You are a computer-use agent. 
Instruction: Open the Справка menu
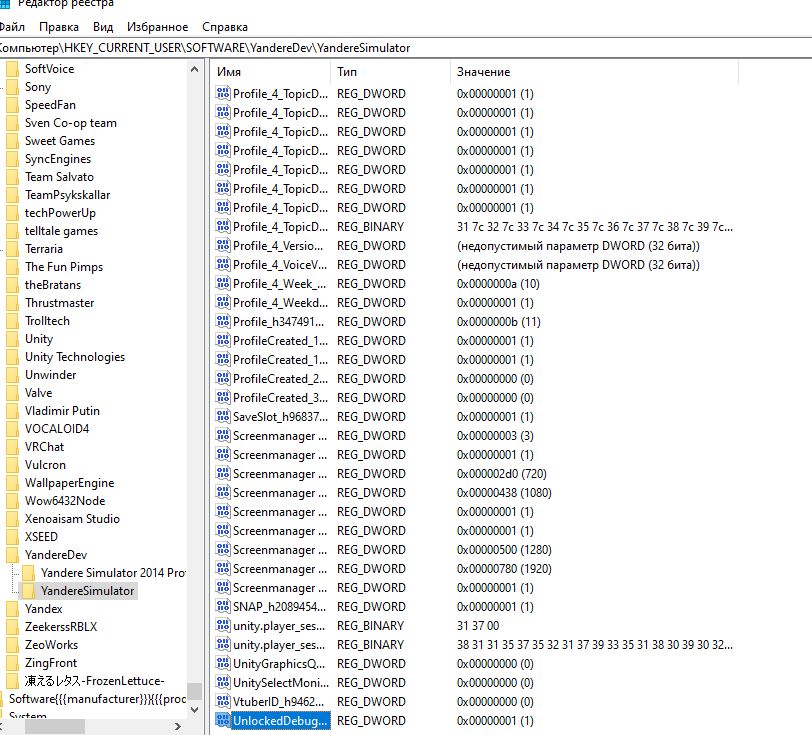click(225, 27)
